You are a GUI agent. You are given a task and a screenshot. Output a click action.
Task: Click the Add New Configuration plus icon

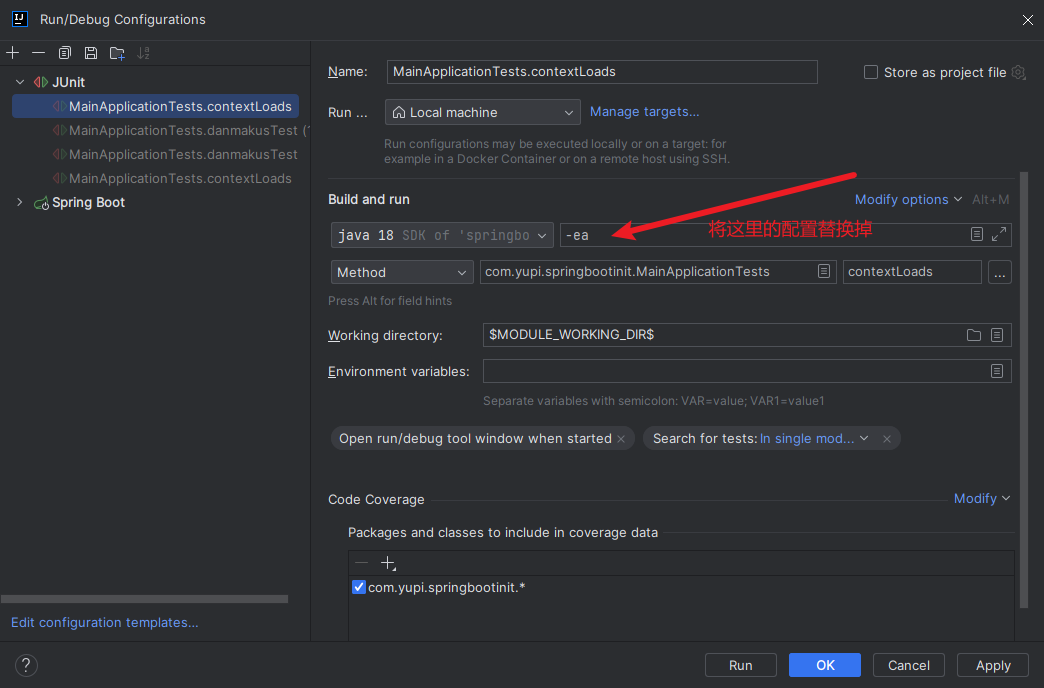click(13, 53)
